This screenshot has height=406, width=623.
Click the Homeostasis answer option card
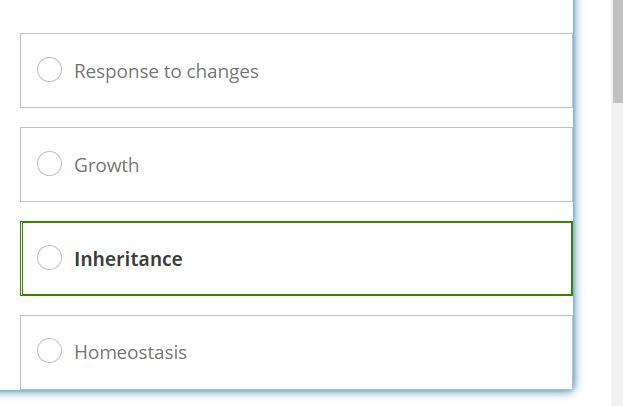click(x=400, y=352)
